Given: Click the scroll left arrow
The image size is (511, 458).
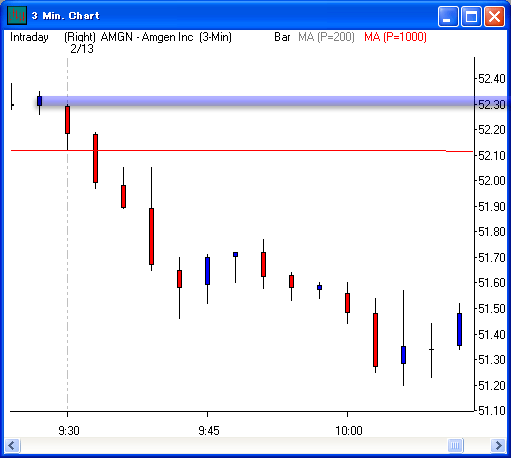Looking at the screenshot, I should [x=12, y=445].
